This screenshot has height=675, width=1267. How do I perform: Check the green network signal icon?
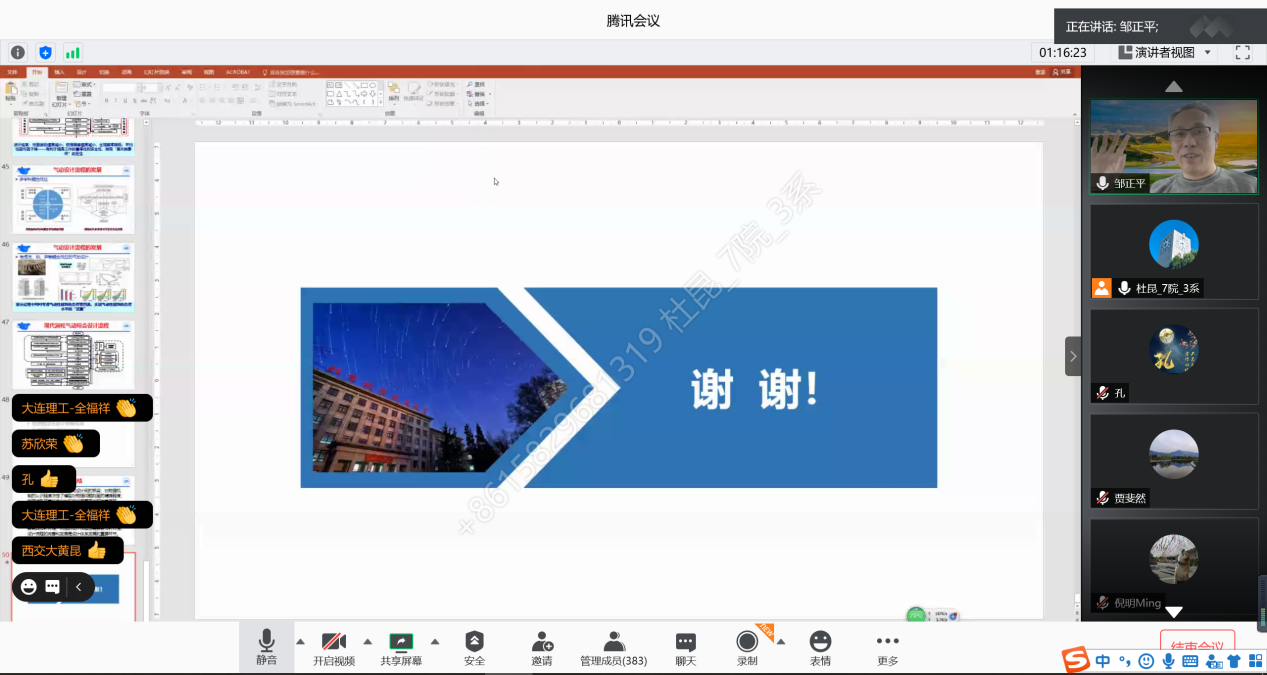pyautogui.click(x=72, y=52)
